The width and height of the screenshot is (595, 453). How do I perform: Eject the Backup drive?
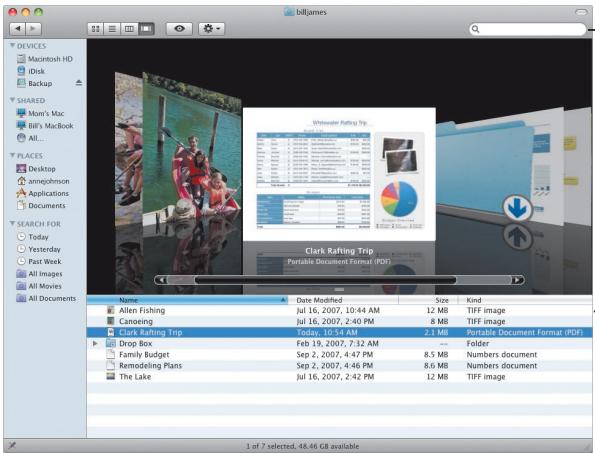79,83
